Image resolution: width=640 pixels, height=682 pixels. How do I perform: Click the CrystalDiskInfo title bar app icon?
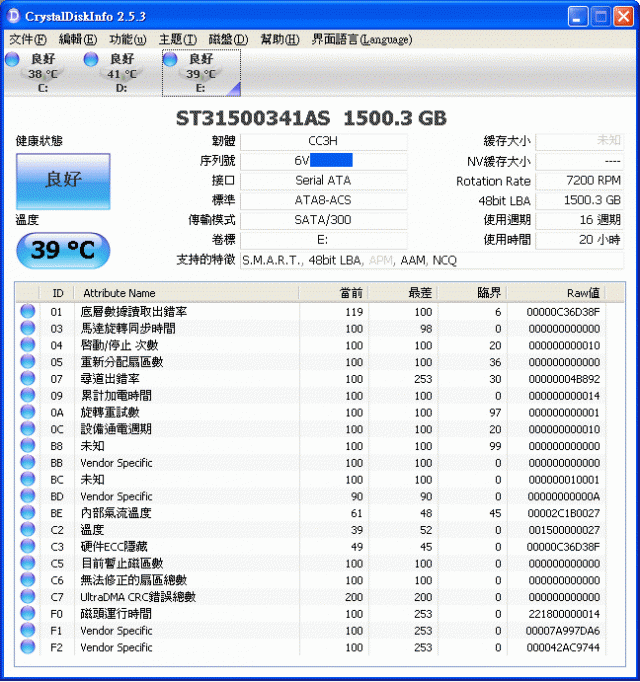click(x=14, y=16)
